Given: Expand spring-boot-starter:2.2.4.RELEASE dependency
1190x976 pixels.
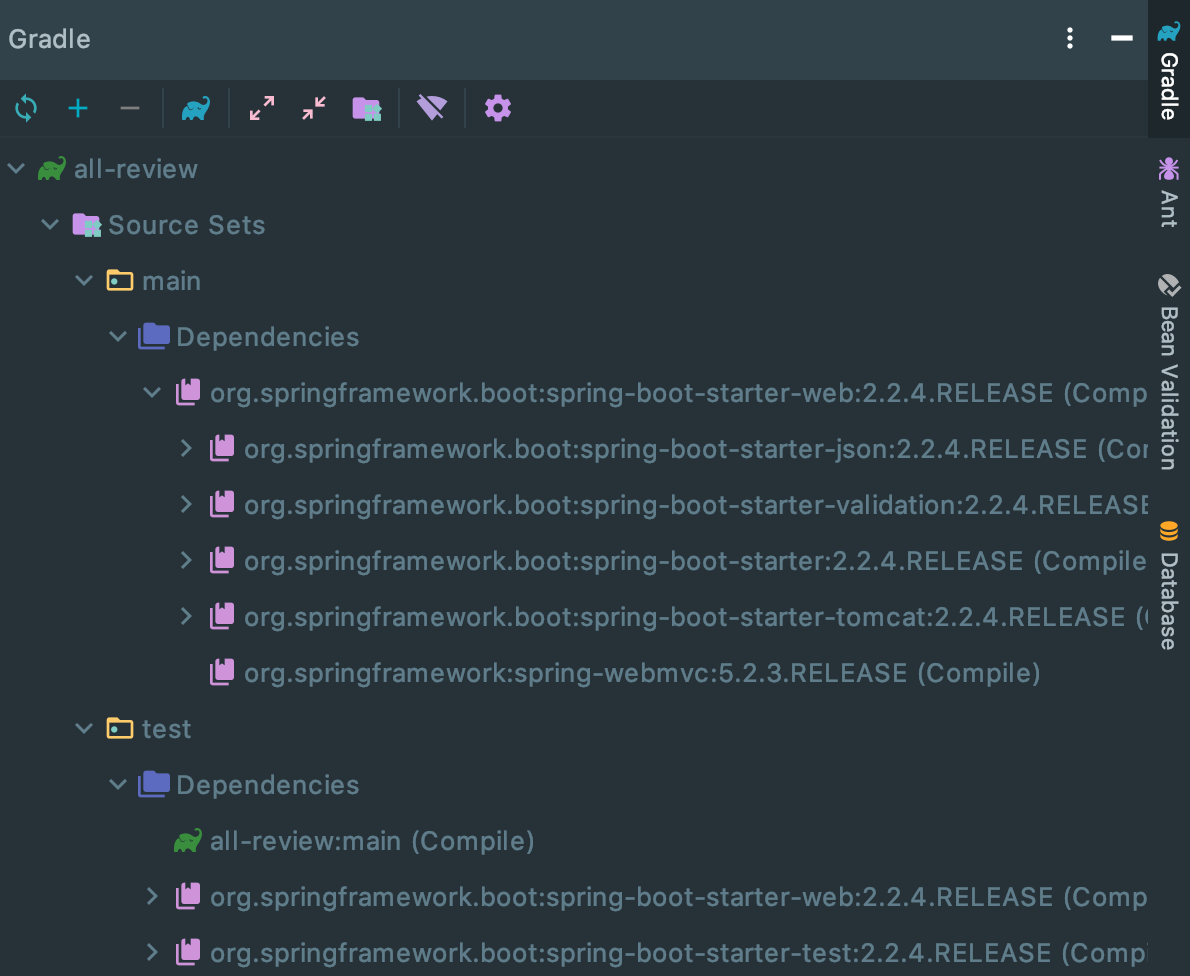Looking at the screenshot, I should pyautogui.click(x=186, y=561).
